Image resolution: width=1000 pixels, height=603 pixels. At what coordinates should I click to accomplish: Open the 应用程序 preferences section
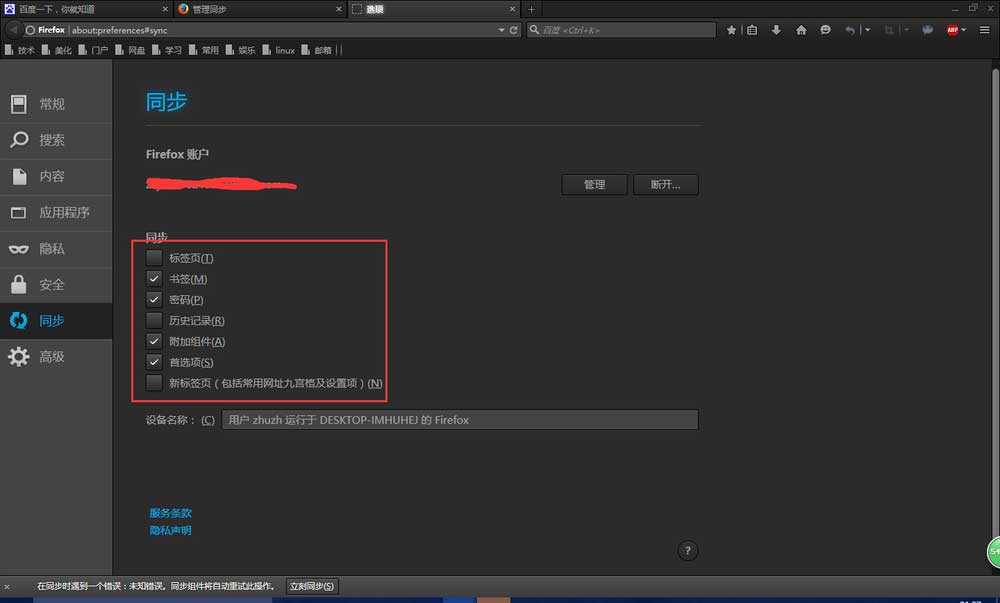tap(56, 212)
